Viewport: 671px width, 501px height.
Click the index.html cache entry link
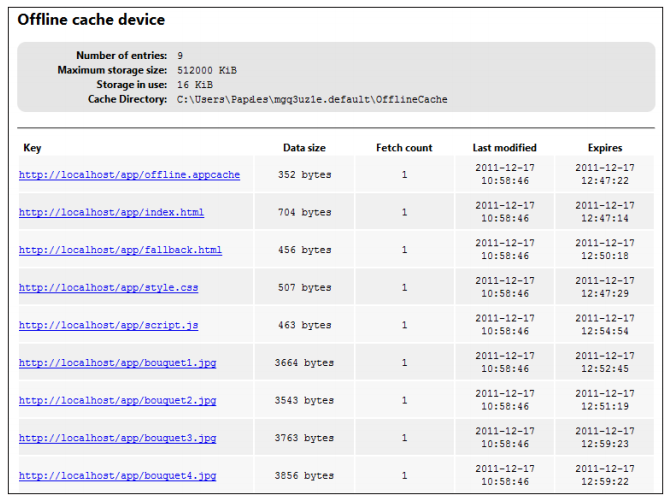(111, 213)
